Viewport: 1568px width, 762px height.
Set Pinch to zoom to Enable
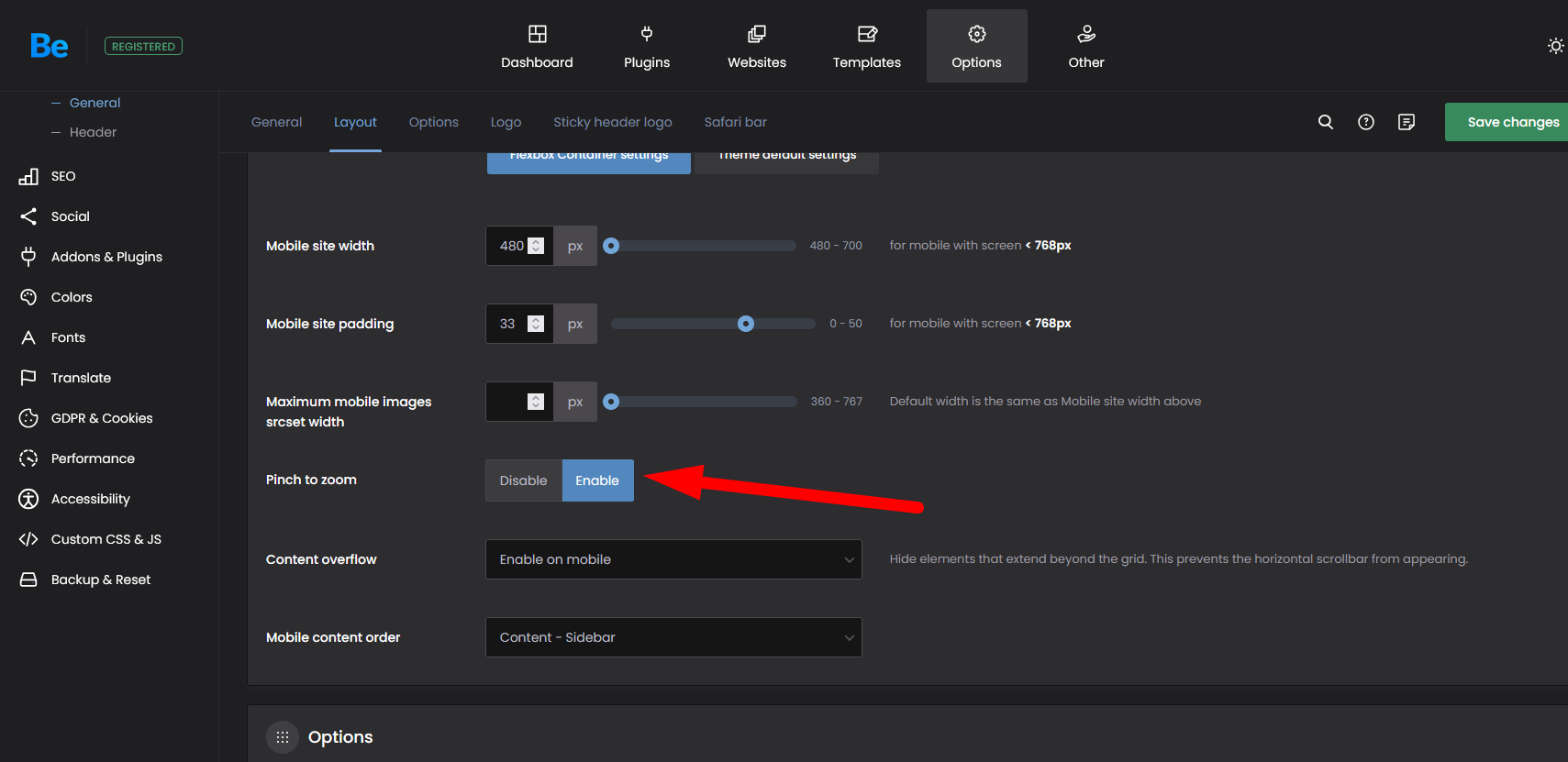tap(597, 480)
